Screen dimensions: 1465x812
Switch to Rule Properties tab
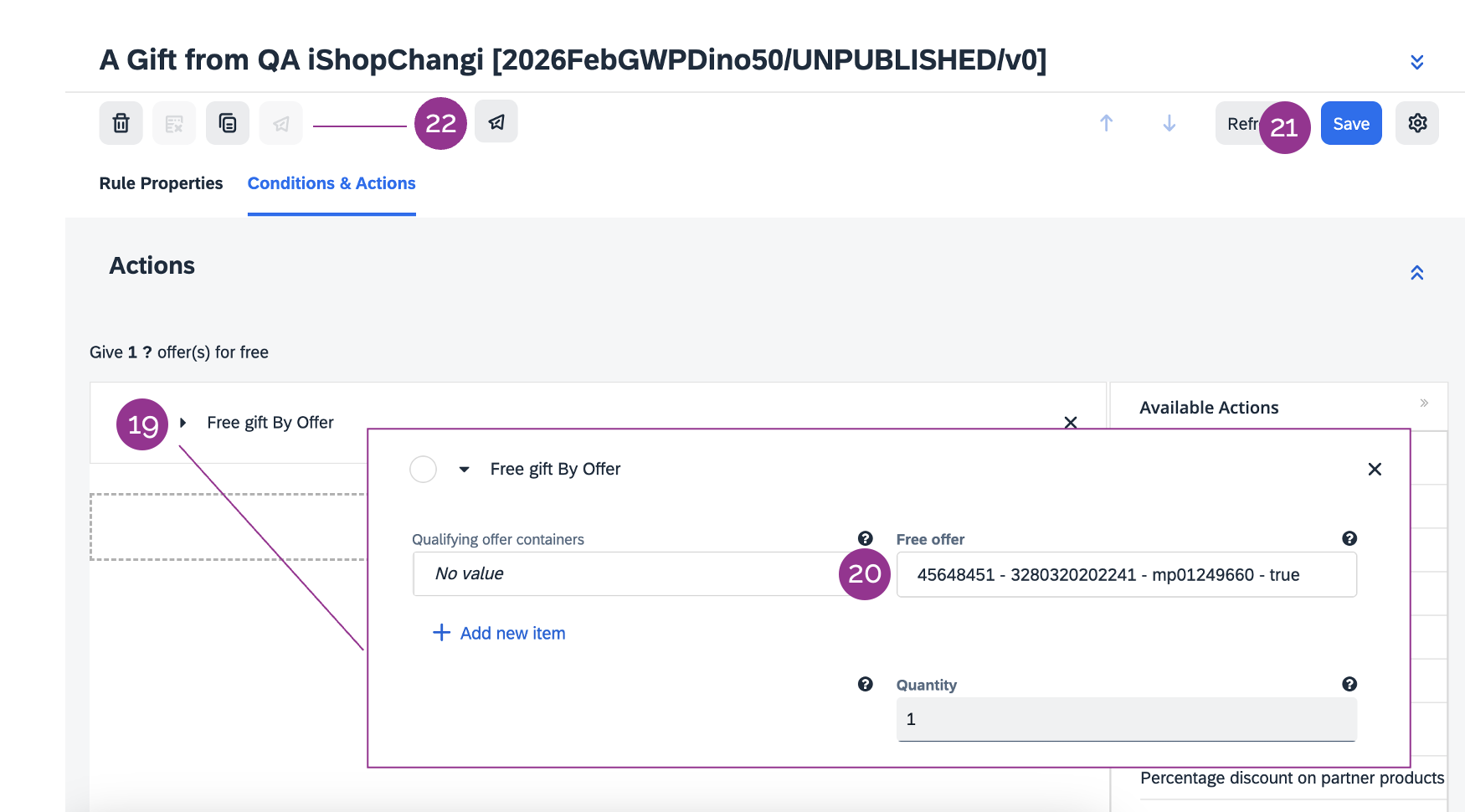pyautogui.click(x=161, y=183)
